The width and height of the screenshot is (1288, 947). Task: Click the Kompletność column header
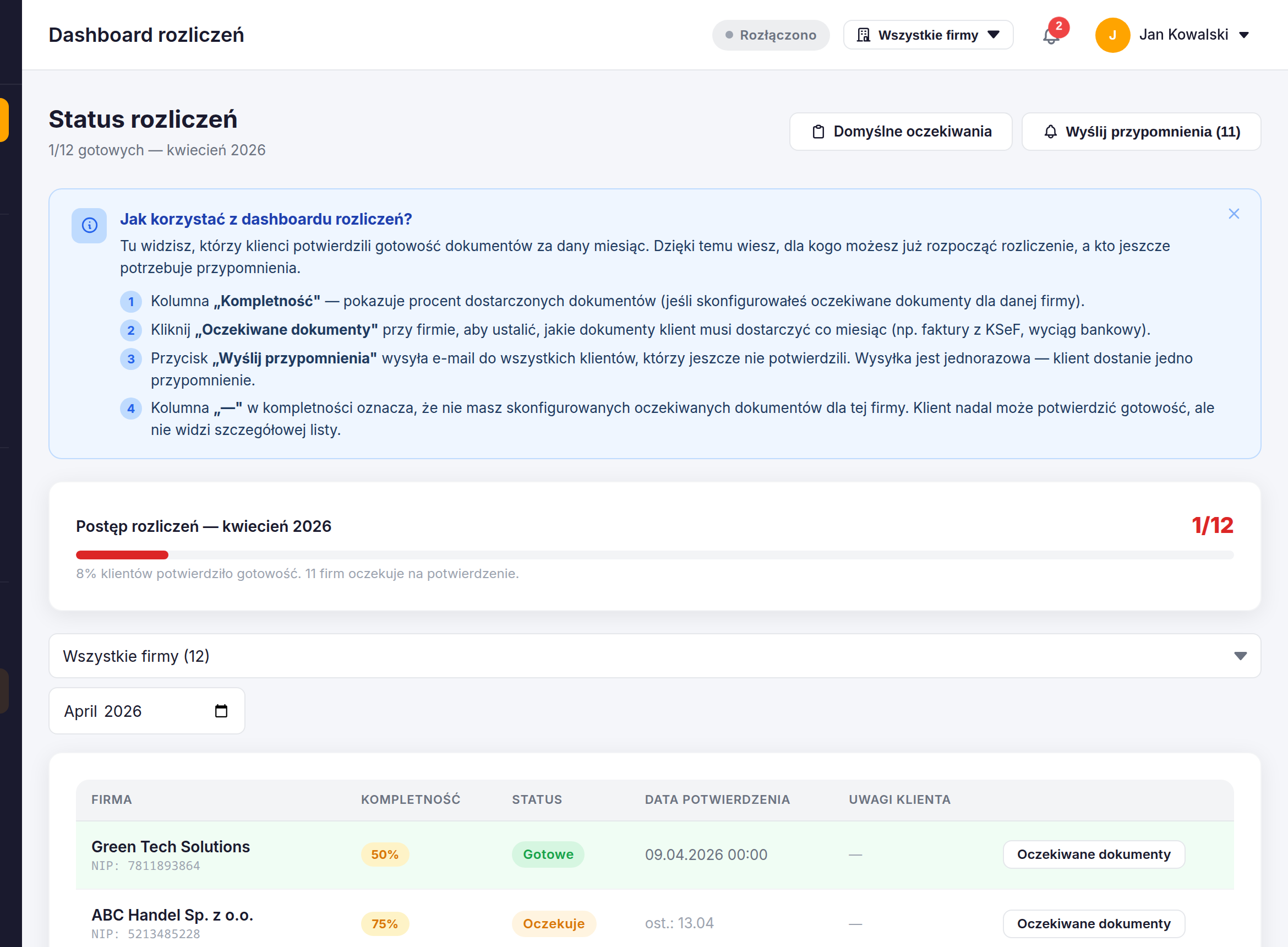410,799
